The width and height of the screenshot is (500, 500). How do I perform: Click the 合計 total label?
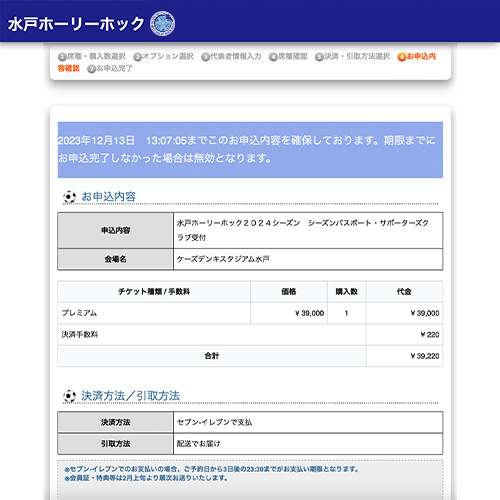[212, 356]
